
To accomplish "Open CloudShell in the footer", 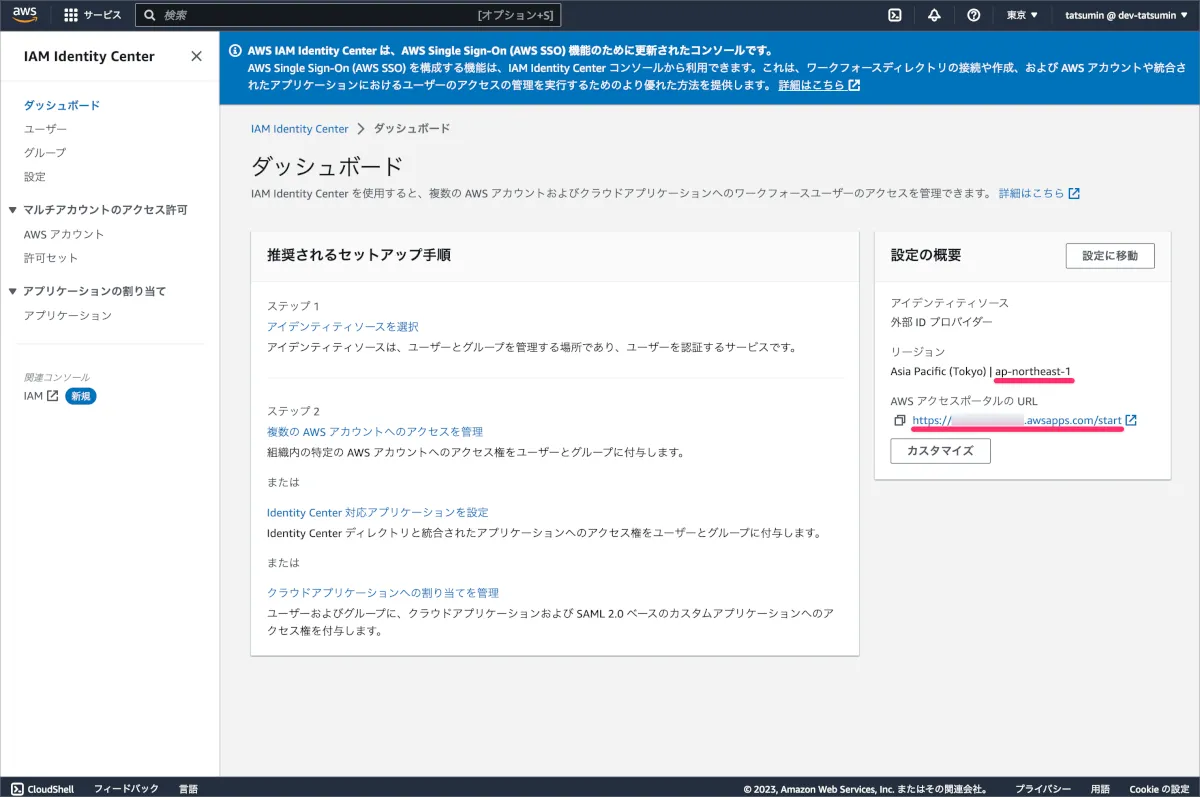I will point(42,788).
